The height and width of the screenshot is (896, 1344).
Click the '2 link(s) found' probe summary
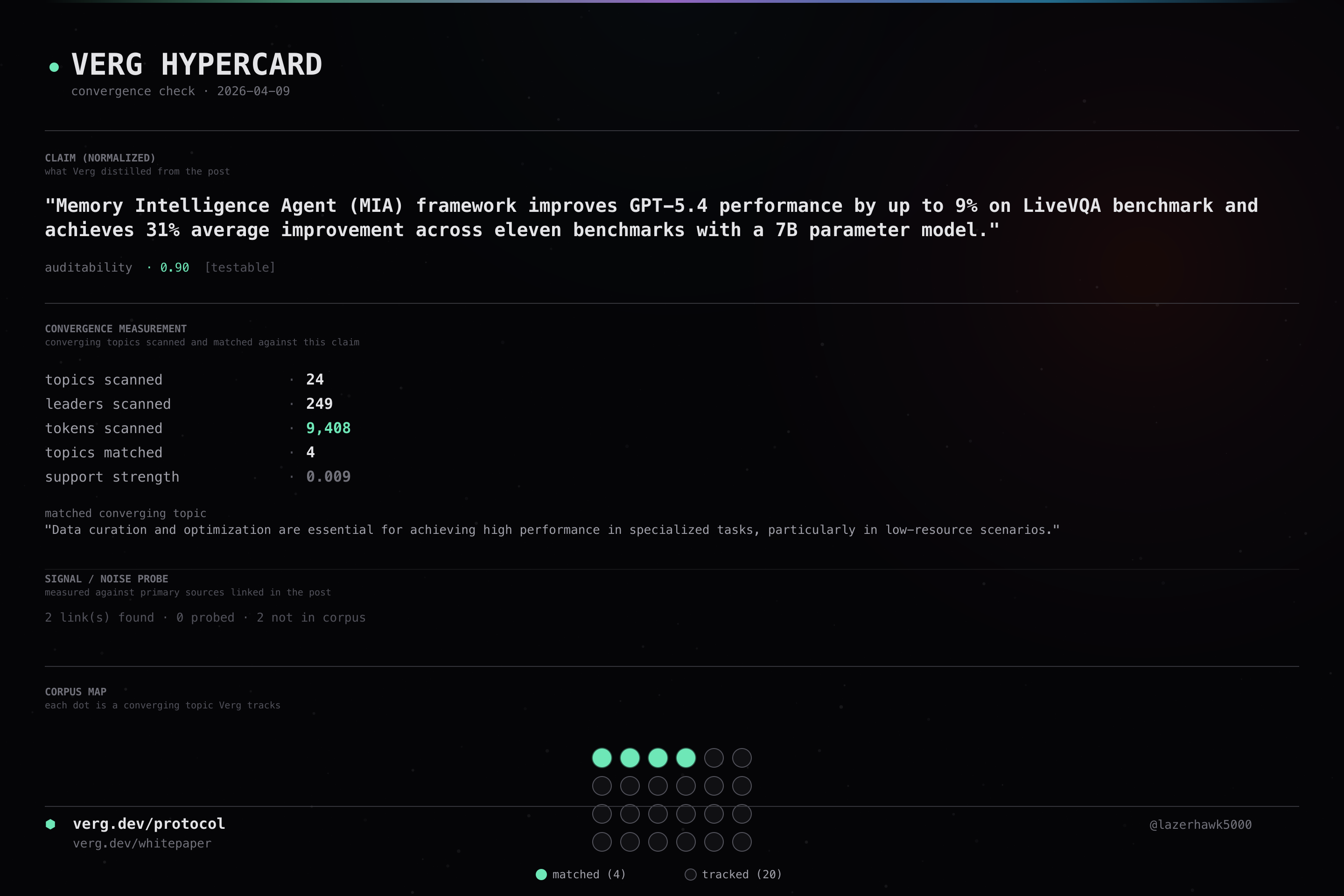click(x=205, y=618)
